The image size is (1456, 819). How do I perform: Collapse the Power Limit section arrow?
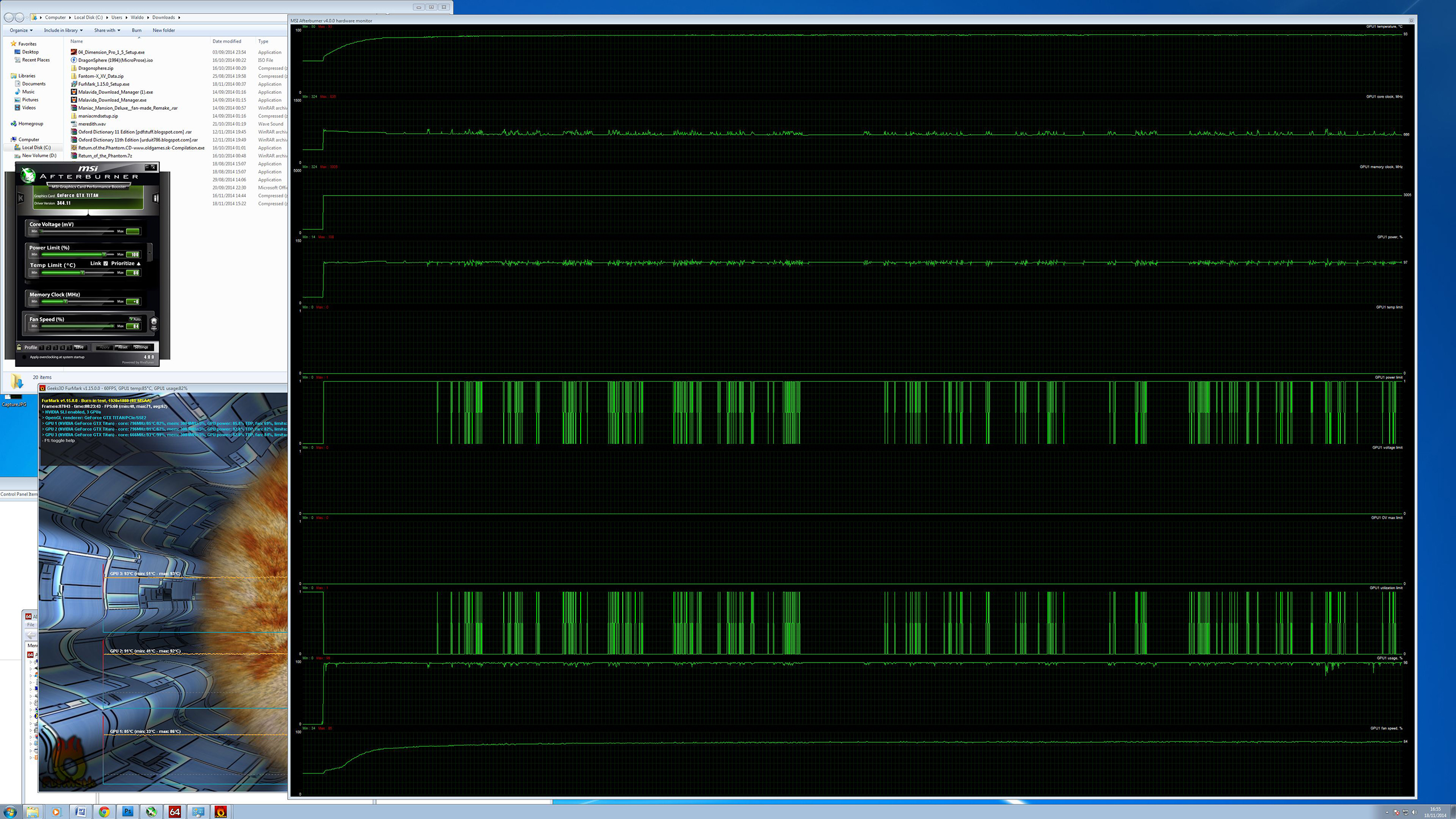click(x=150, y=253)
